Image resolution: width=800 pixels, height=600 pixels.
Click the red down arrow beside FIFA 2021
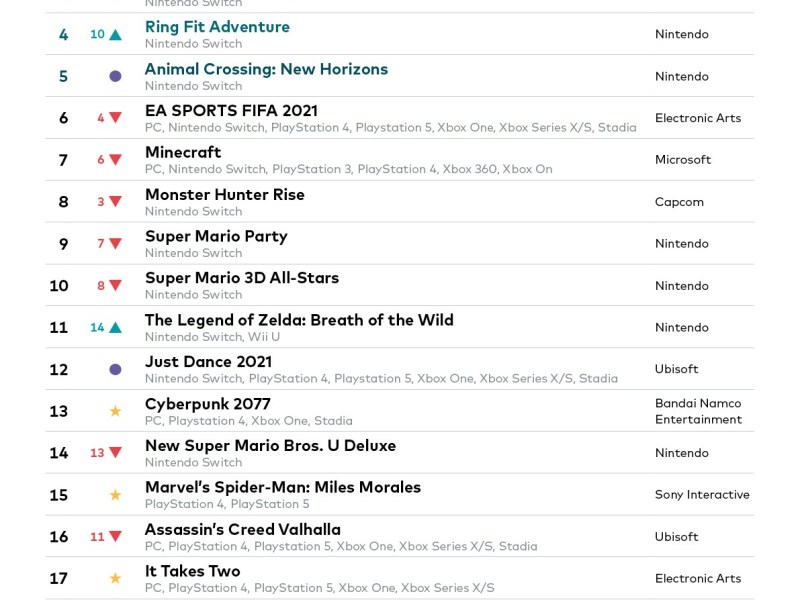coord(115,118)
